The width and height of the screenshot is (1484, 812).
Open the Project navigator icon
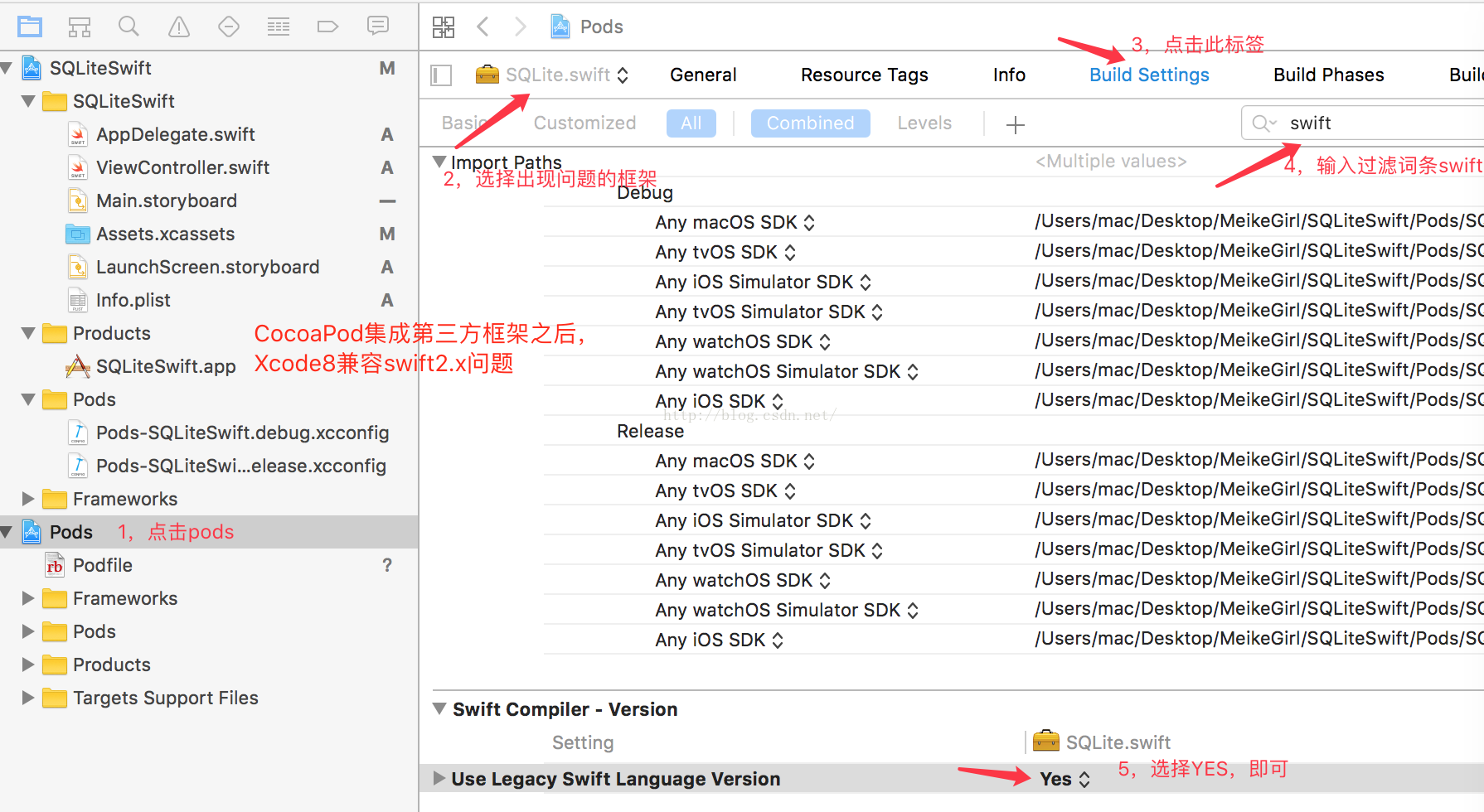pos(30,26)
